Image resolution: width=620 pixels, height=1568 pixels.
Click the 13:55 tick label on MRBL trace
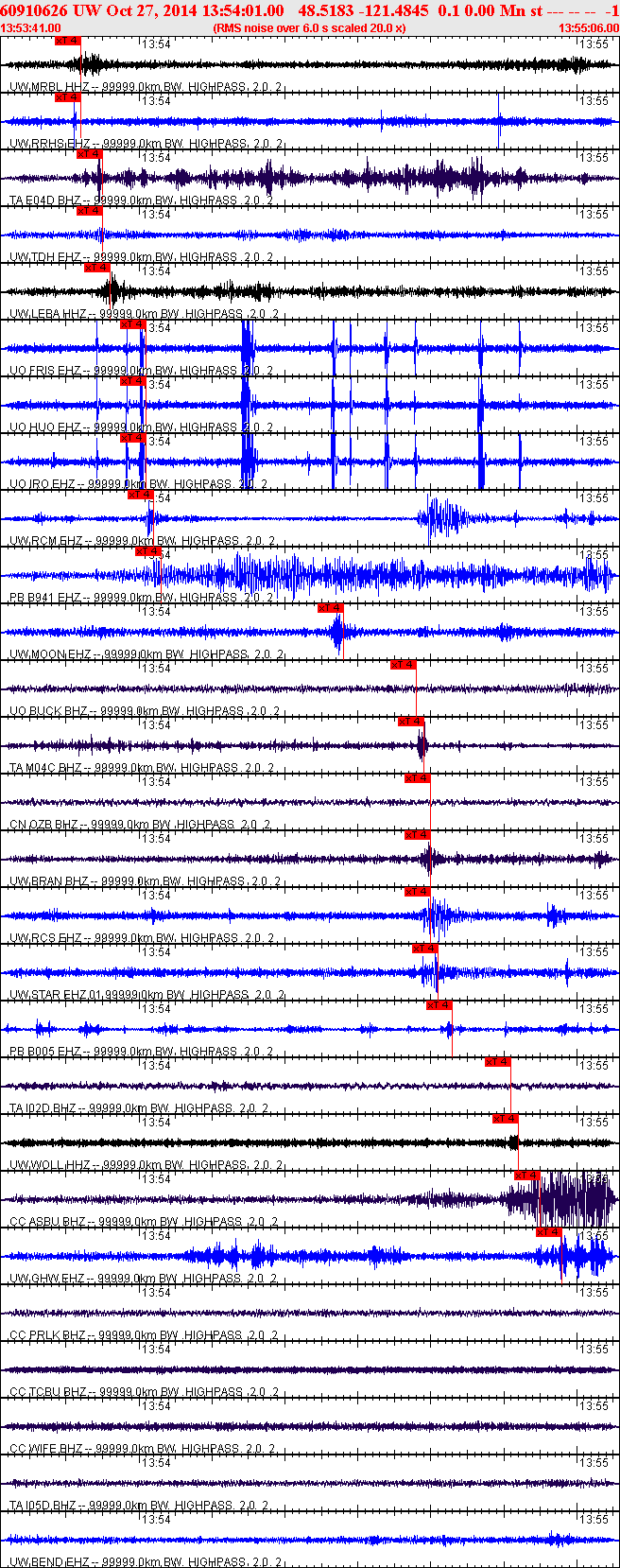(594, 44)
